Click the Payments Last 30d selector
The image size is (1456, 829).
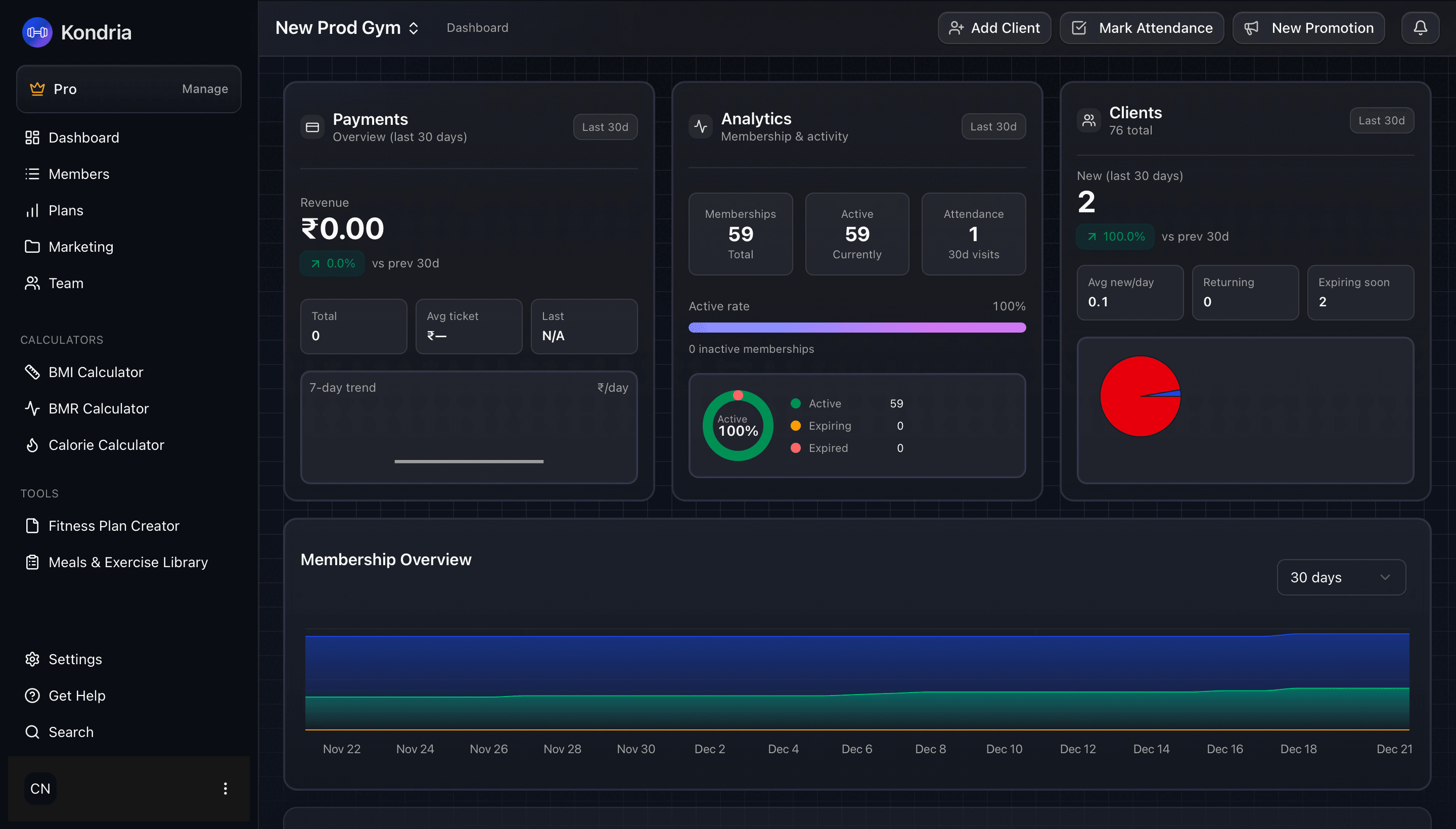point(605,127)
